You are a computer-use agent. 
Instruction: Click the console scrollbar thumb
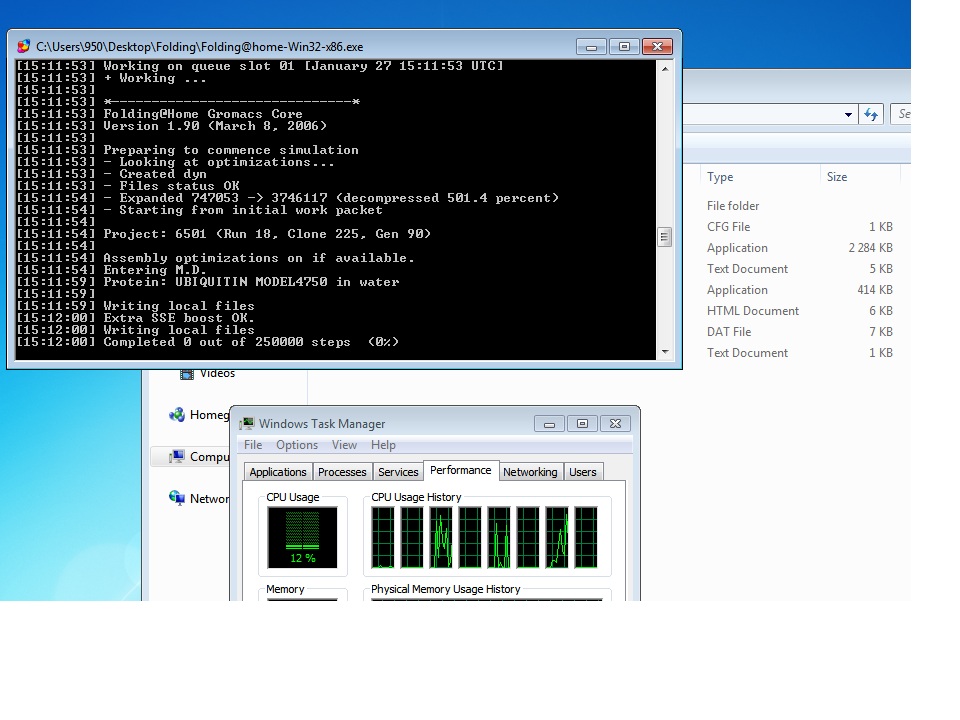click(665, 237)
